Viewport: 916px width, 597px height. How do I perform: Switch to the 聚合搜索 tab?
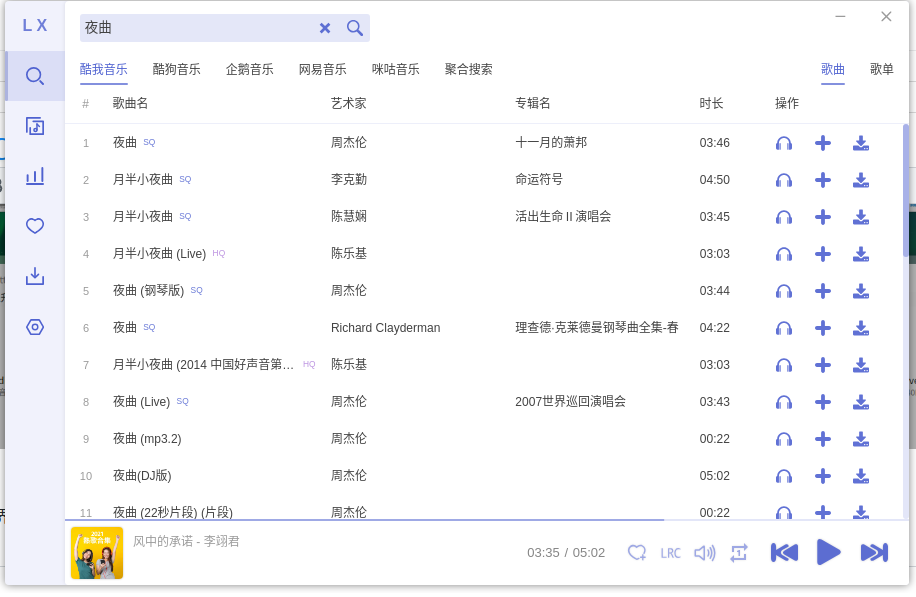pyautogui.click(x=469, y=70)
